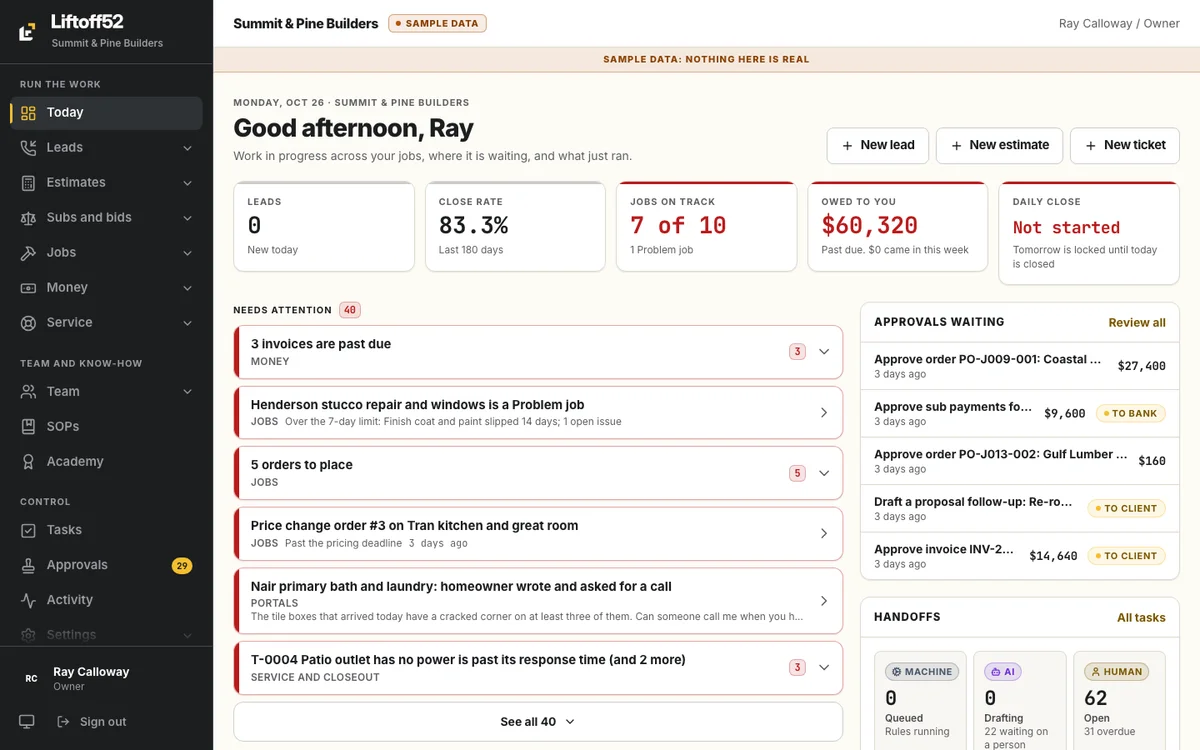Open the Close rate 83.3% card

pyautogui.click(x=515, y=227)
